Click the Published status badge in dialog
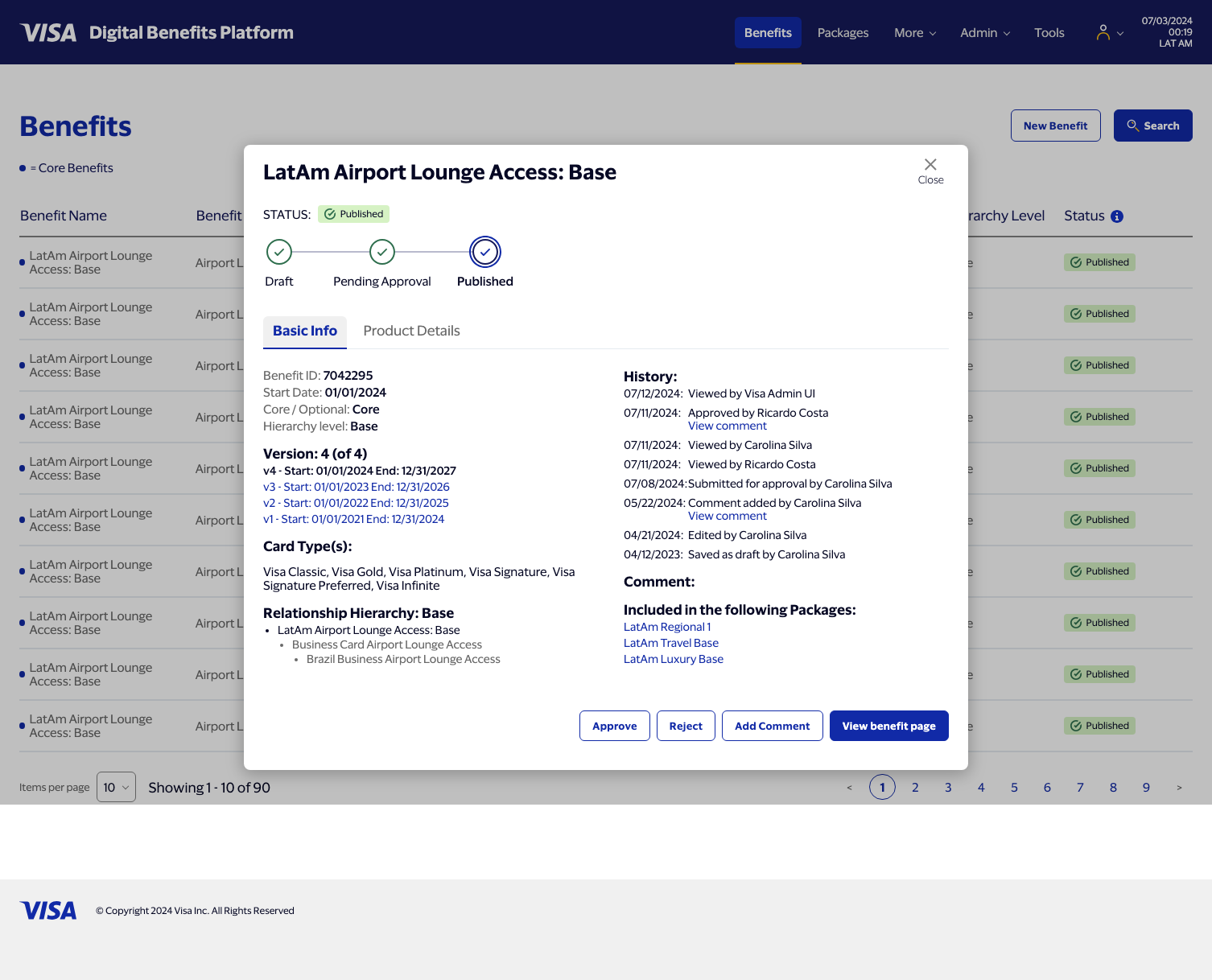The width and height of the screenshot is (1212, 980). click(x=354, y=214)
